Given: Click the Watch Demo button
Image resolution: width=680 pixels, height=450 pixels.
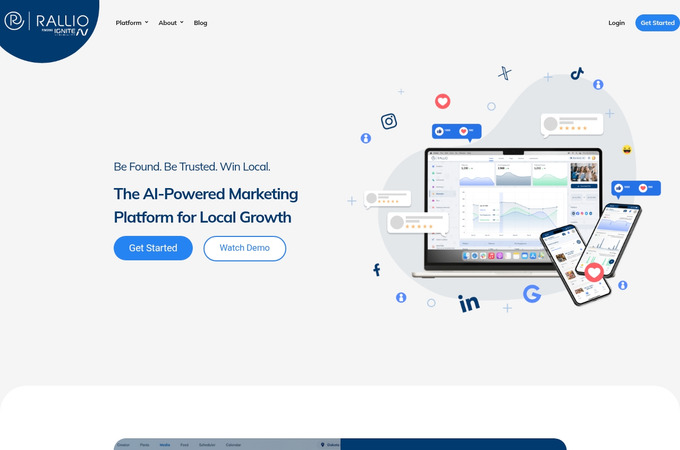Looking at the screenshot, I should [245, 248].
